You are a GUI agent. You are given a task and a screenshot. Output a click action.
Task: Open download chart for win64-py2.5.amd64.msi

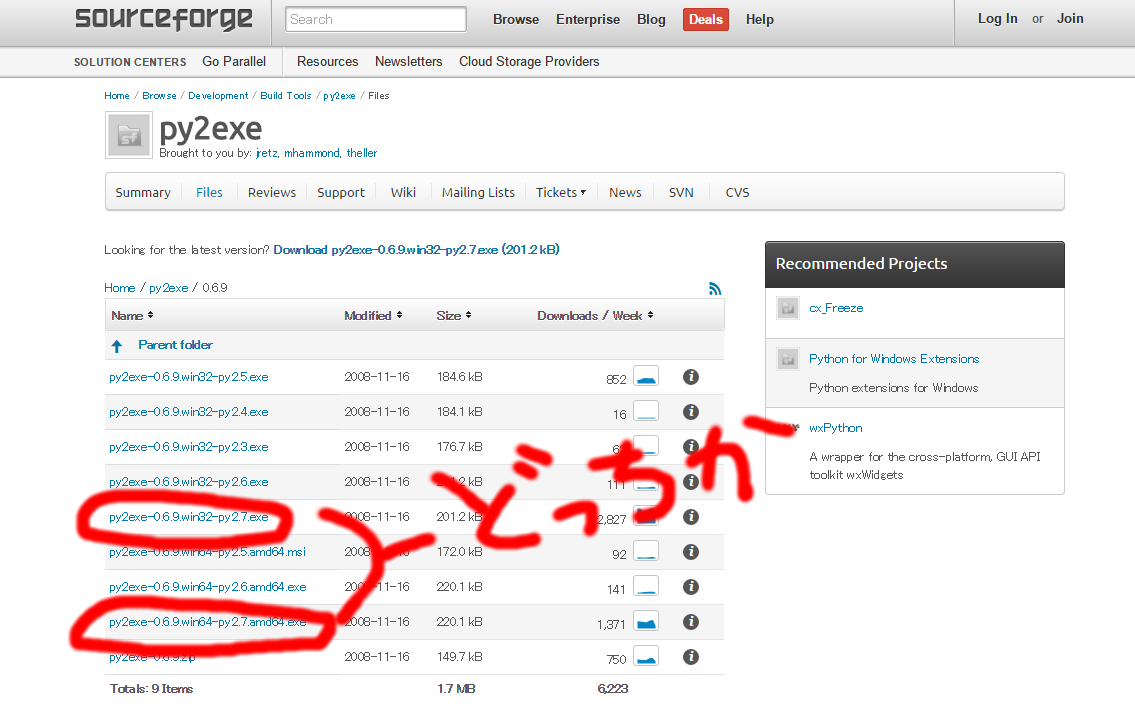(646, 552)
